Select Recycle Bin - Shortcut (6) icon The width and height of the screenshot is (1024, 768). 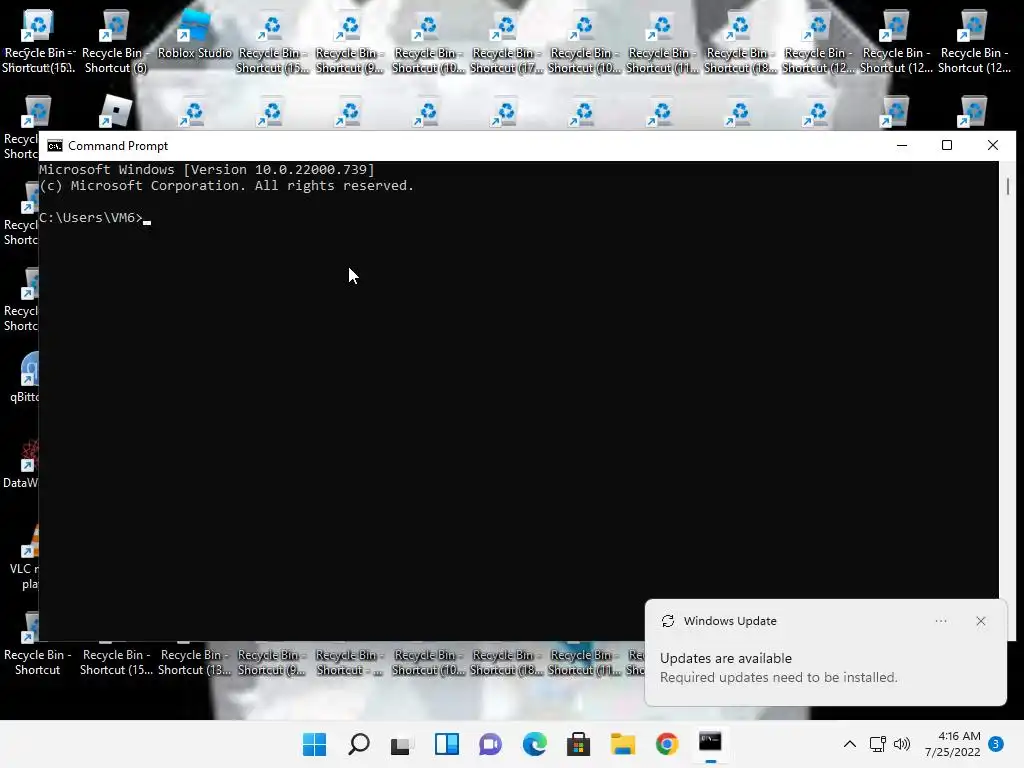[x=116, y=40]
